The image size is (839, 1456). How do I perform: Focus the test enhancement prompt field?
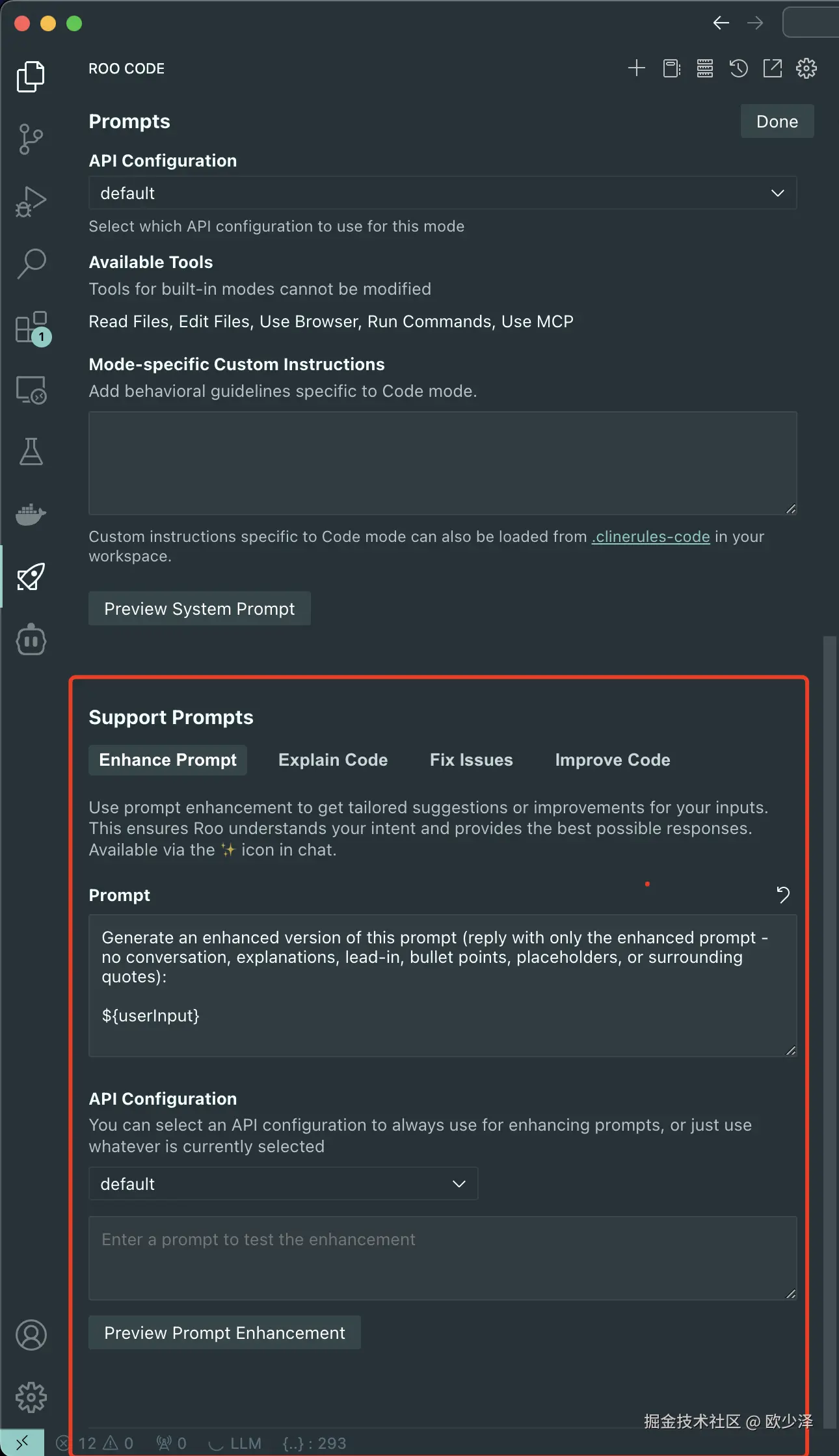click(442, 1258)
